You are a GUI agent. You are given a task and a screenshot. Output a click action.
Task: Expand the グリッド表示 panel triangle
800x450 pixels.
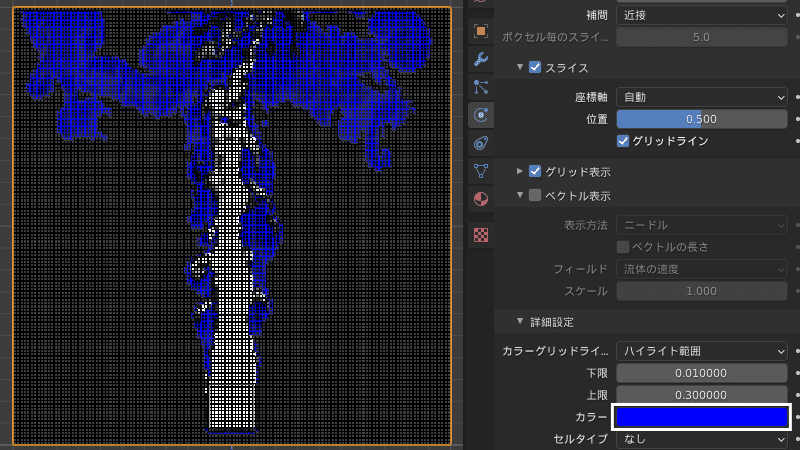point(519,171)
